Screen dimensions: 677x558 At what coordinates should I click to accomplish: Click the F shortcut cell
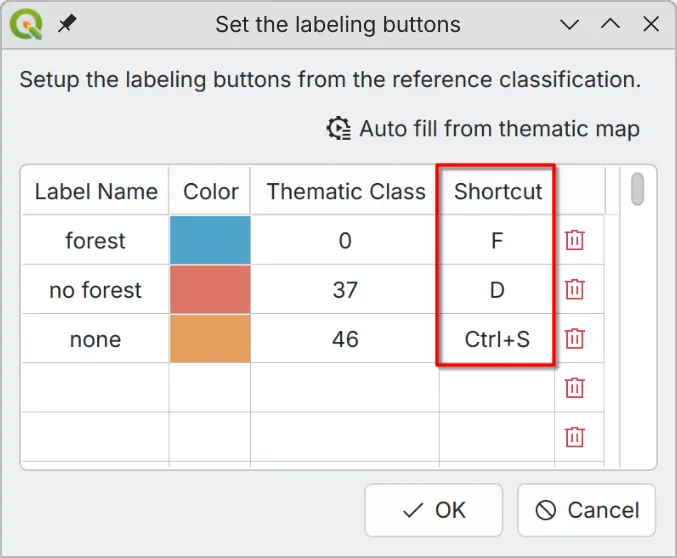[497, 240]
